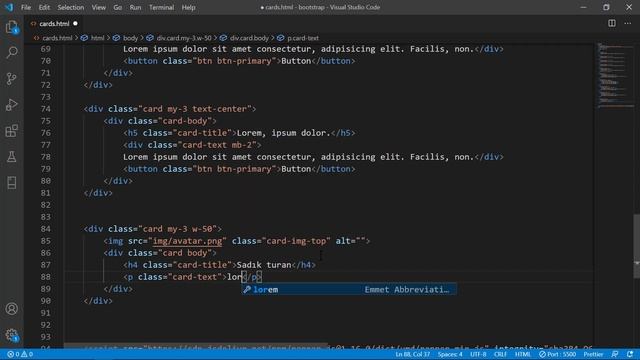Open the Extensions view

pyautogui.click(x=12, y=131)
